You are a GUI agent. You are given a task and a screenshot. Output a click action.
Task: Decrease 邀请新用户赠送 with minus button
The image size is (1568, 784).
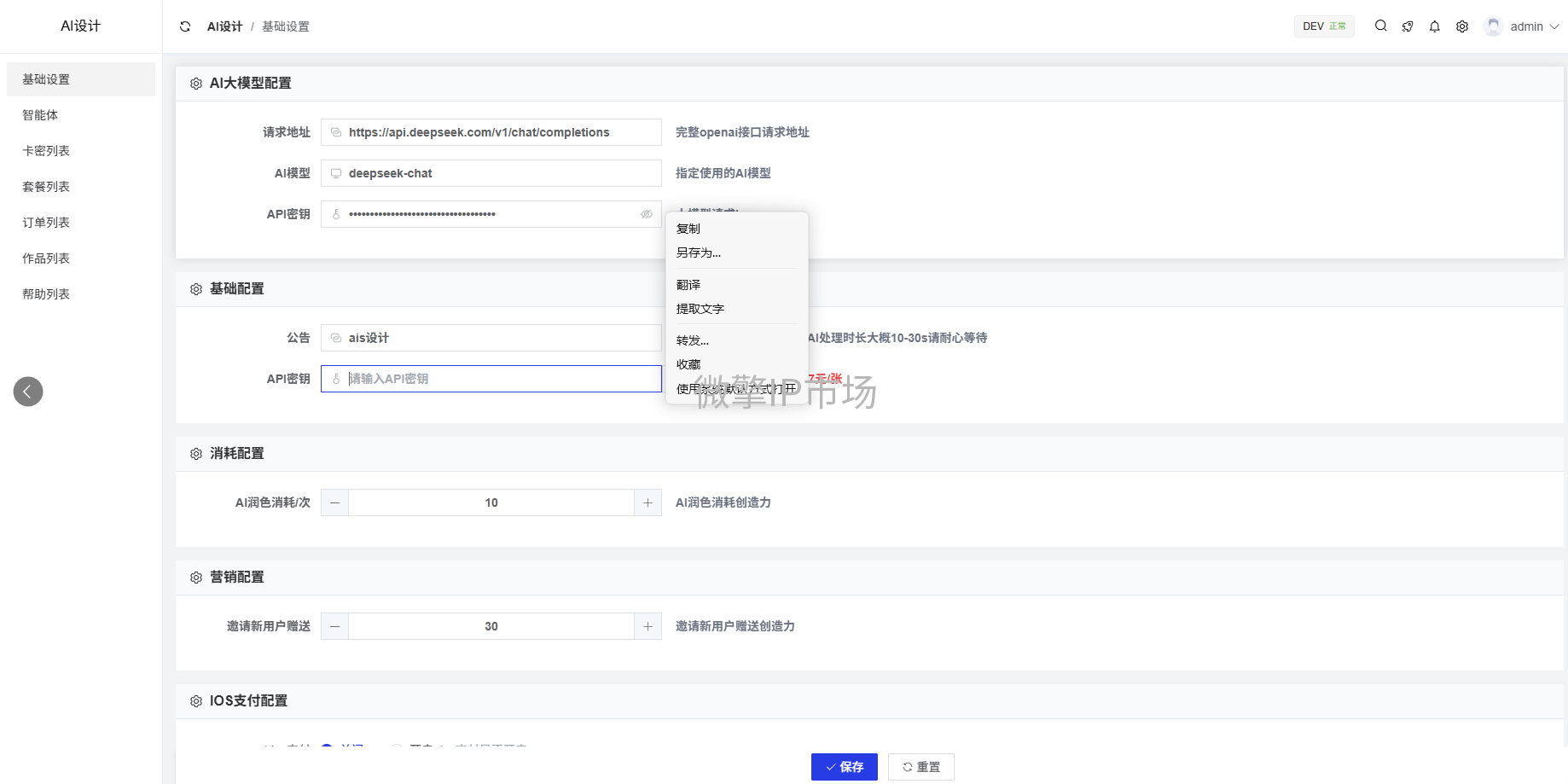pos(334,626)
